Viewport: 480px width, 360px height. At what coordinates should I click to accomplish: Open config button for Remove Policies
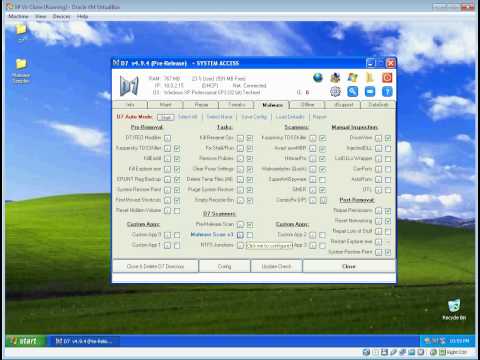(x=240, y=159)
